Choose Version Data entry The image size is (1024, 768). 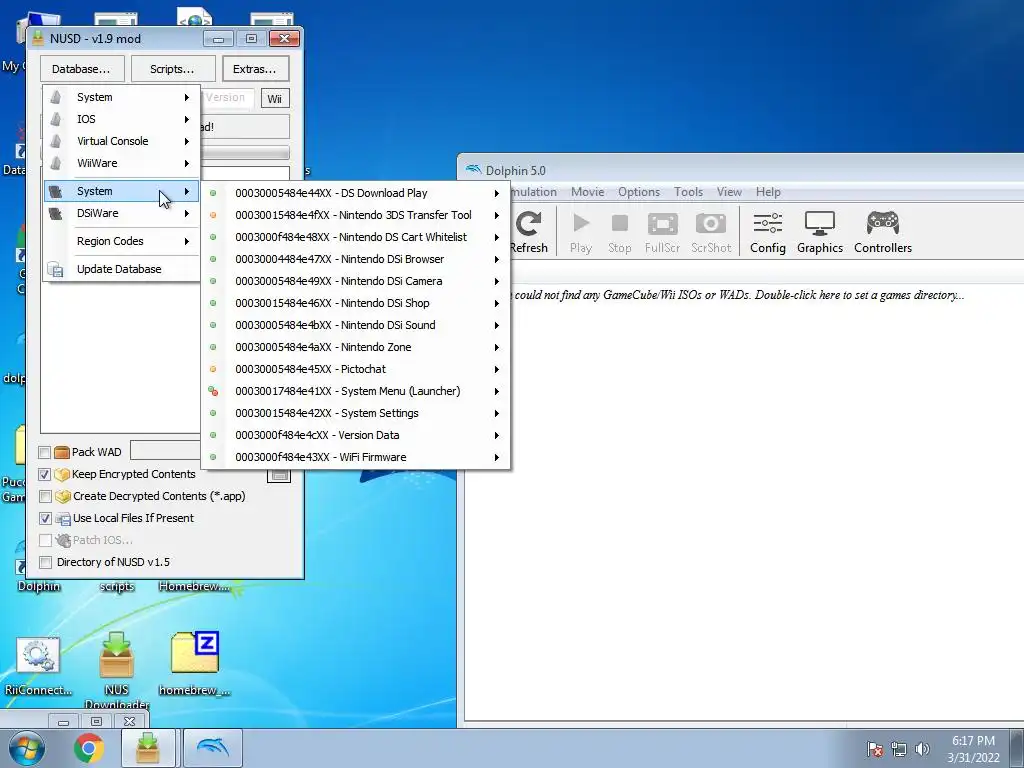(356, 435)
